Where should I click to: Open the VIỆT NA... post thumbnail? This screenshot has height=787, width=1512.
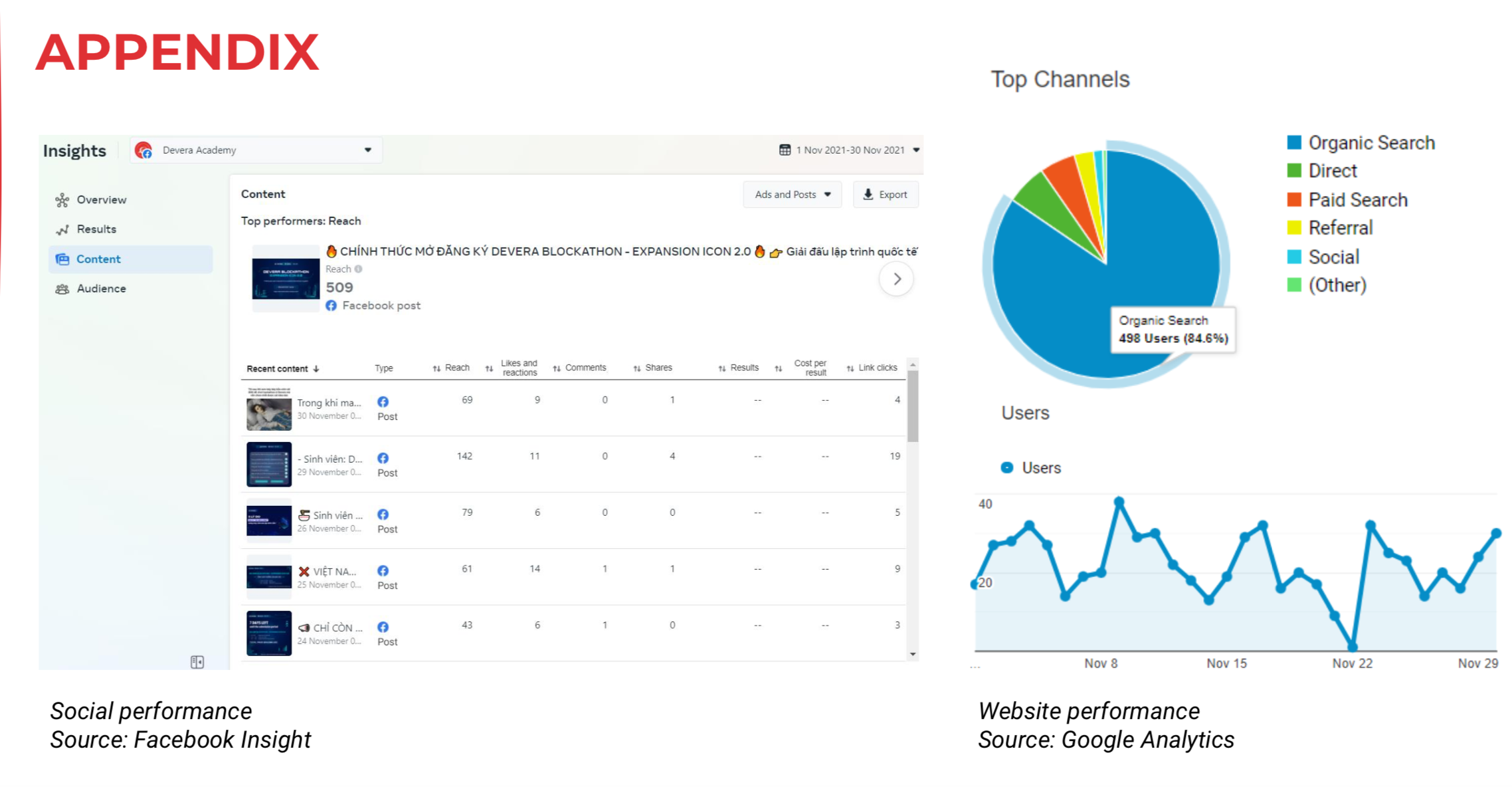click(269, 577)
